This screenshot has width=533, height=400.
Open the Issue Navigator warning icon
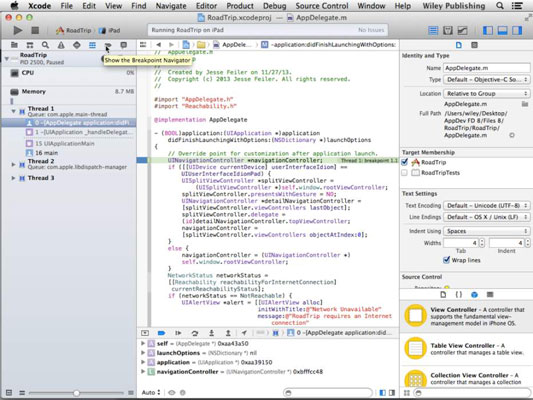point(61,45)
